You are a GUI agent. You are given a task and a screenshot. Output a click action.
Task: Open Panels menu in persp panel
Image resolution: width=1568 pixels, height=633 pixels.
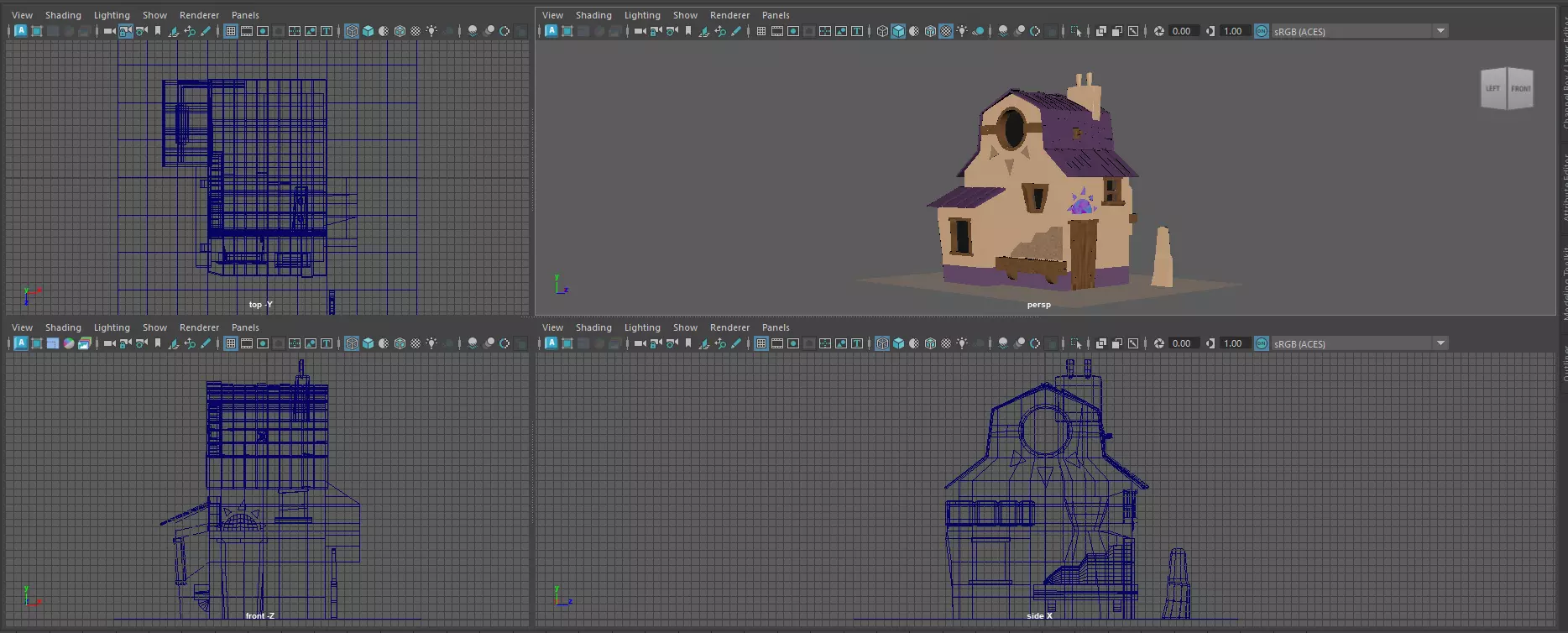[776, 15]
